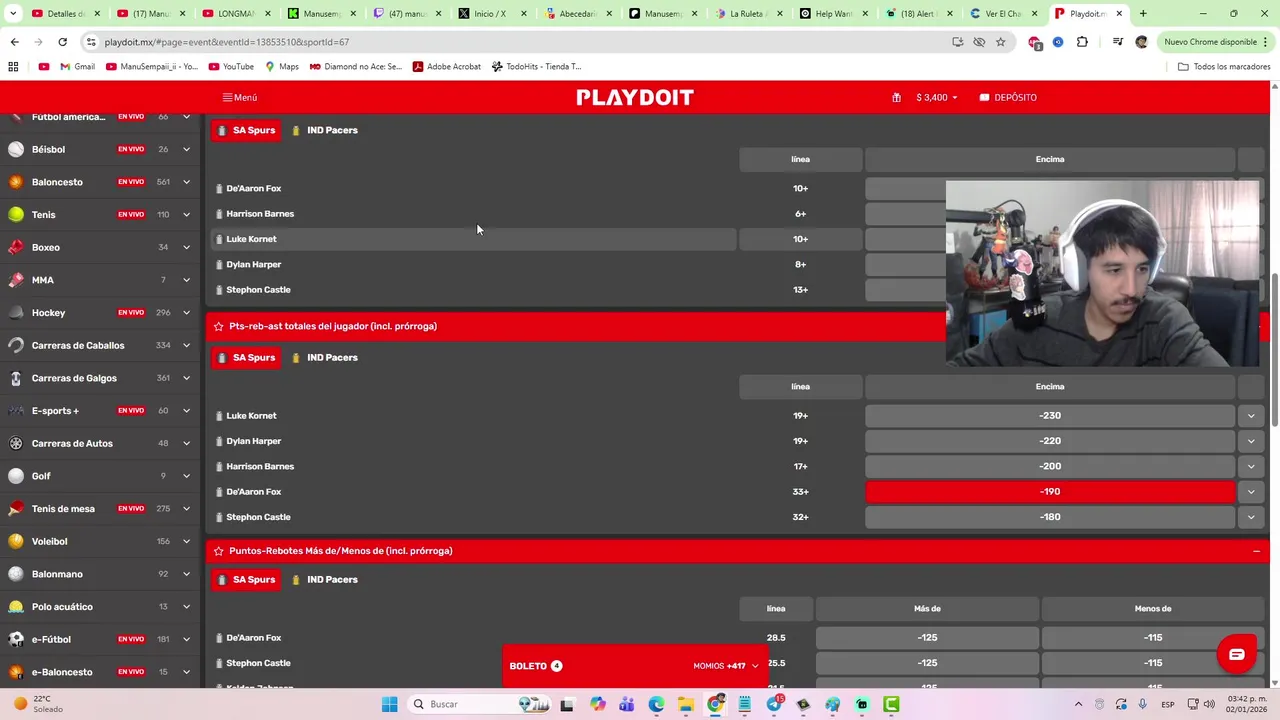Click the Microsoft Edge taskbar icon

pyautogui.click(x=656, y=704)
